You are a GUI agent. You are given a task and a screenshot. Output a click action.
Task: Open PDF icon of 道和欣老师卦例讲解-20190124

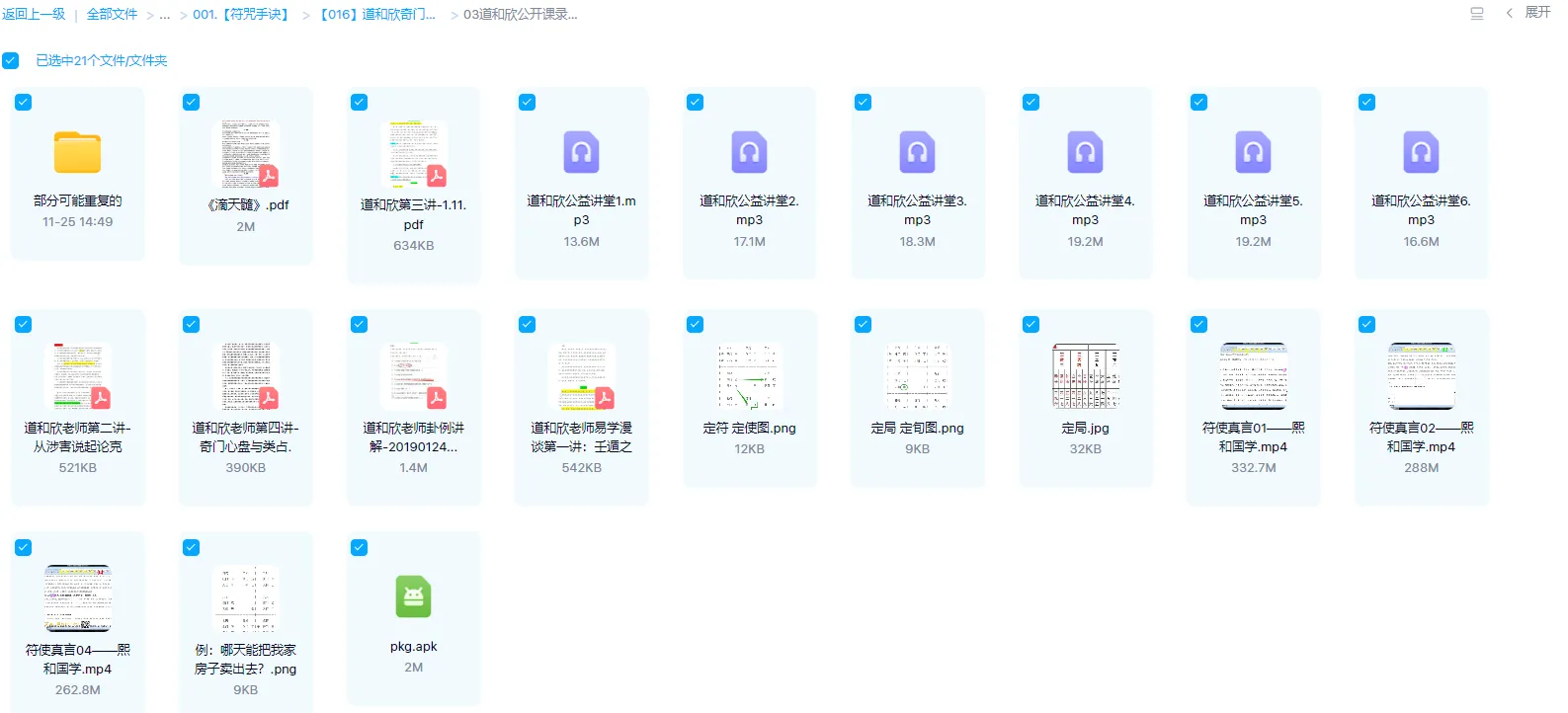point(413,376)
